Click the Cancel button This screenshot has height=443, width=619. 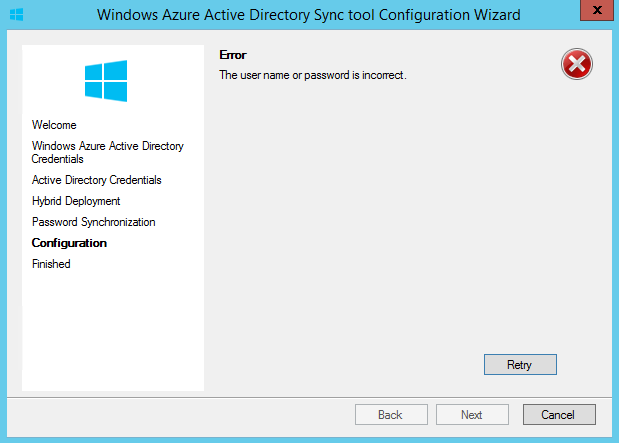pyautogui.click(x=558, y=414)
